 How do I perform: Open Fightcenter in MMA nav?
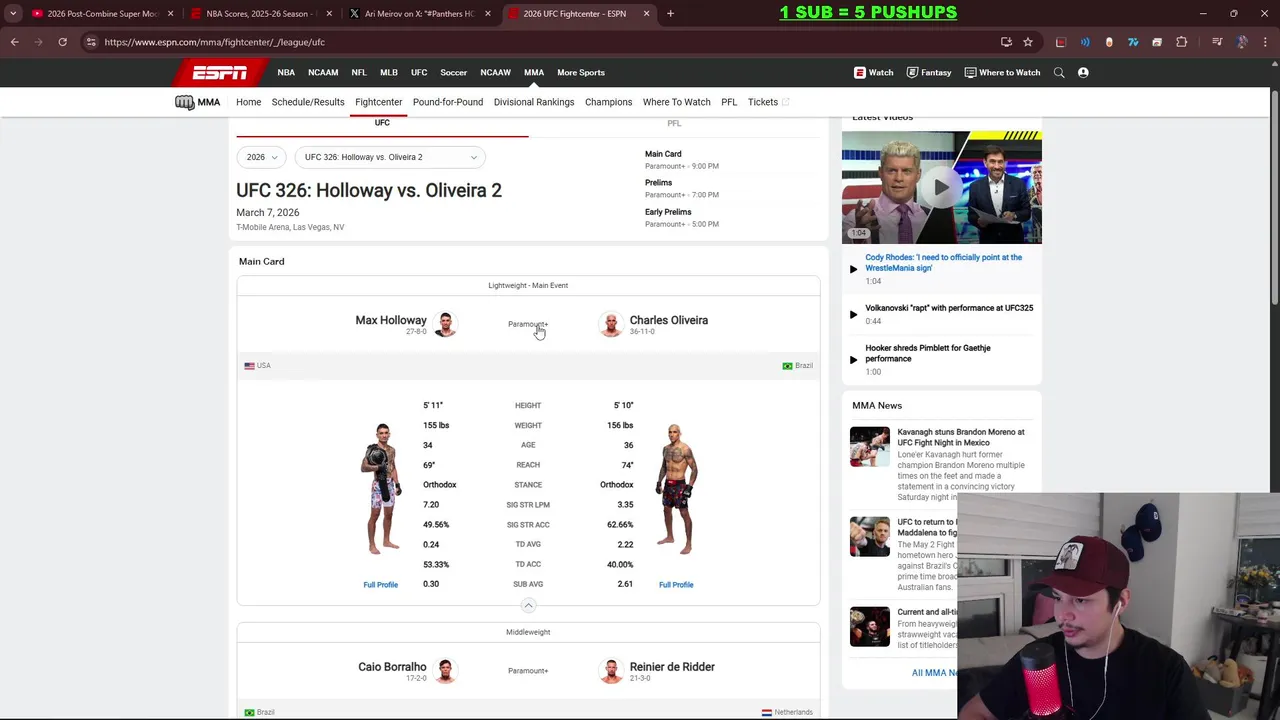[378, 102]
